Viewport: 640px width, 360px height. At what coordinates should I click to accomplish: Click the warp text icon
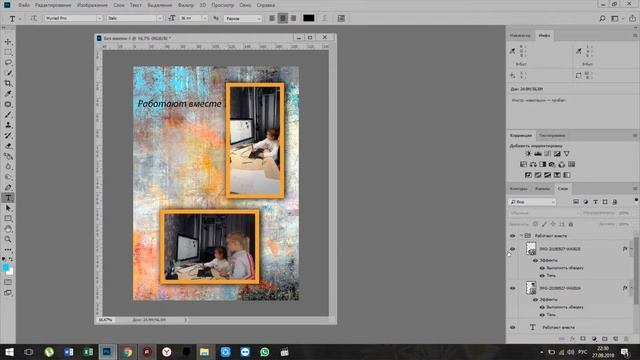[324, 18]
